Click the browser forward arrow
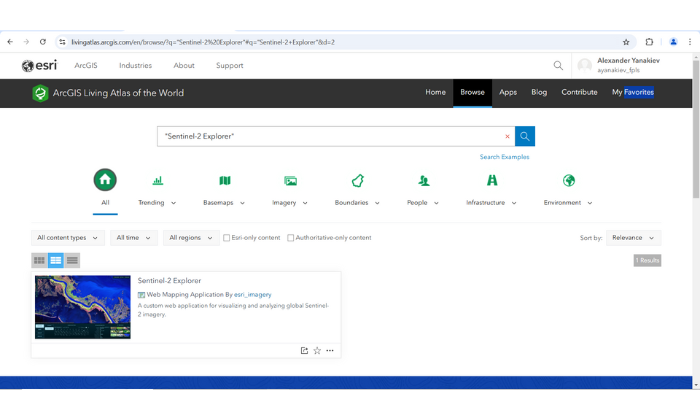The height and width of the screenshot is (420, 700). point(26,42)
